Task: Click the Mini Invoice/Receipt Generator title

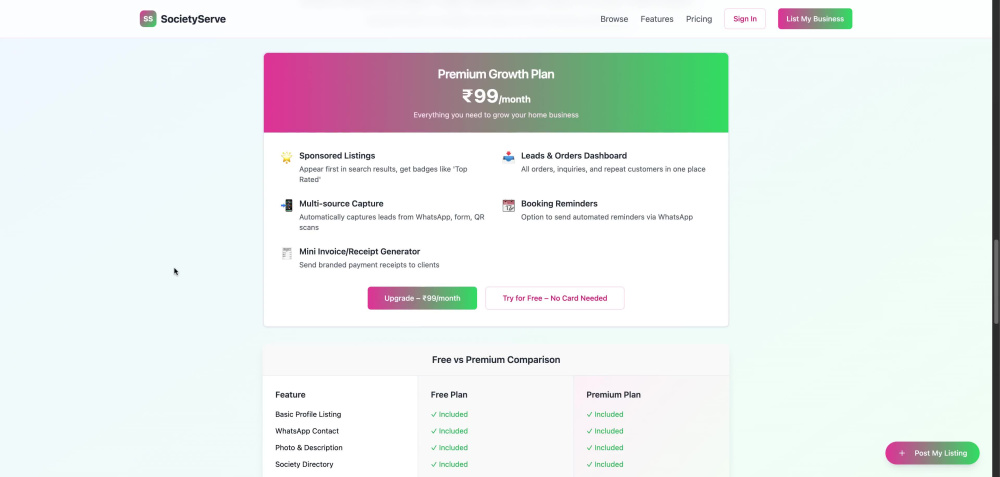Action: 359,251
